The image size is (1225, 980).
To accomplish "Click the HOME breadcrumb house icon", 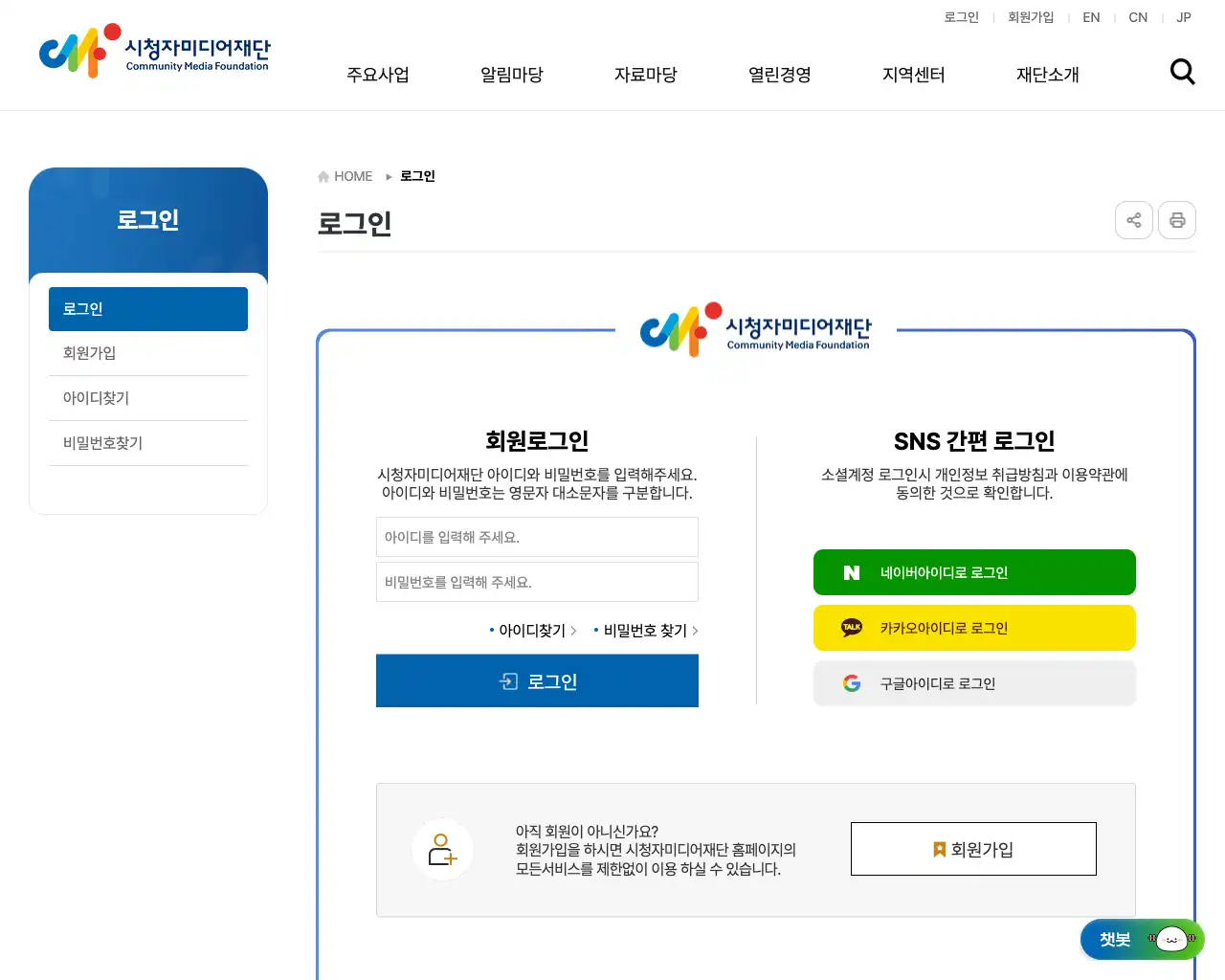I will click(323, 177).
